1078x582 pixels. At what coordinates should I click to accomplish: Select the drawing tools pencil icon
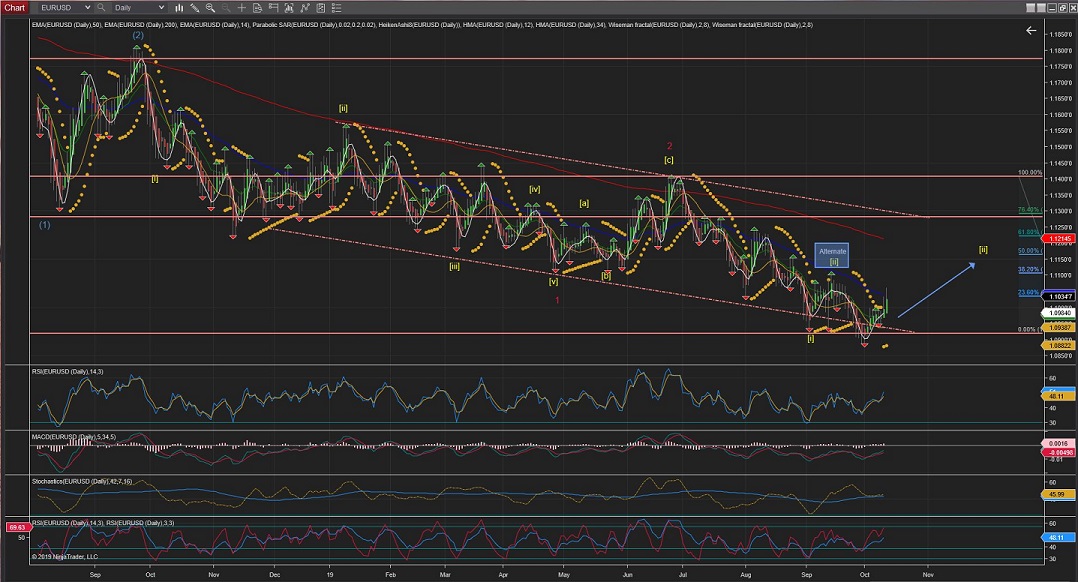[195, 8]
